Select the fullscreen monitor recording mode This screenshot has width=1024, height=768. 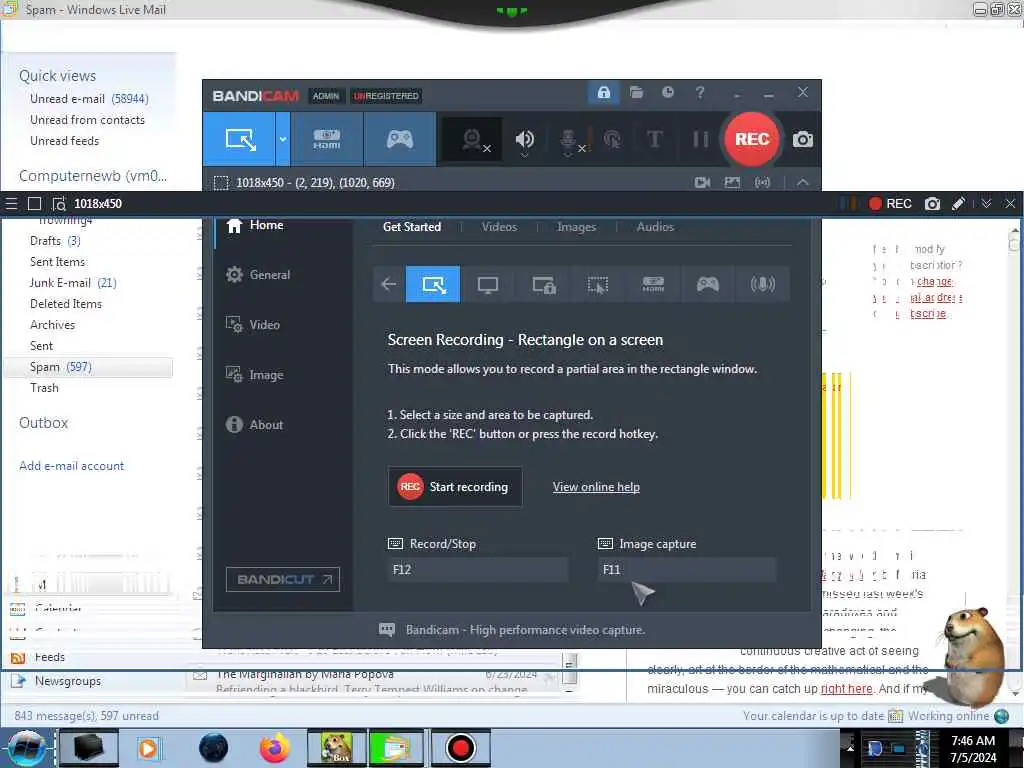pos(488,284)
